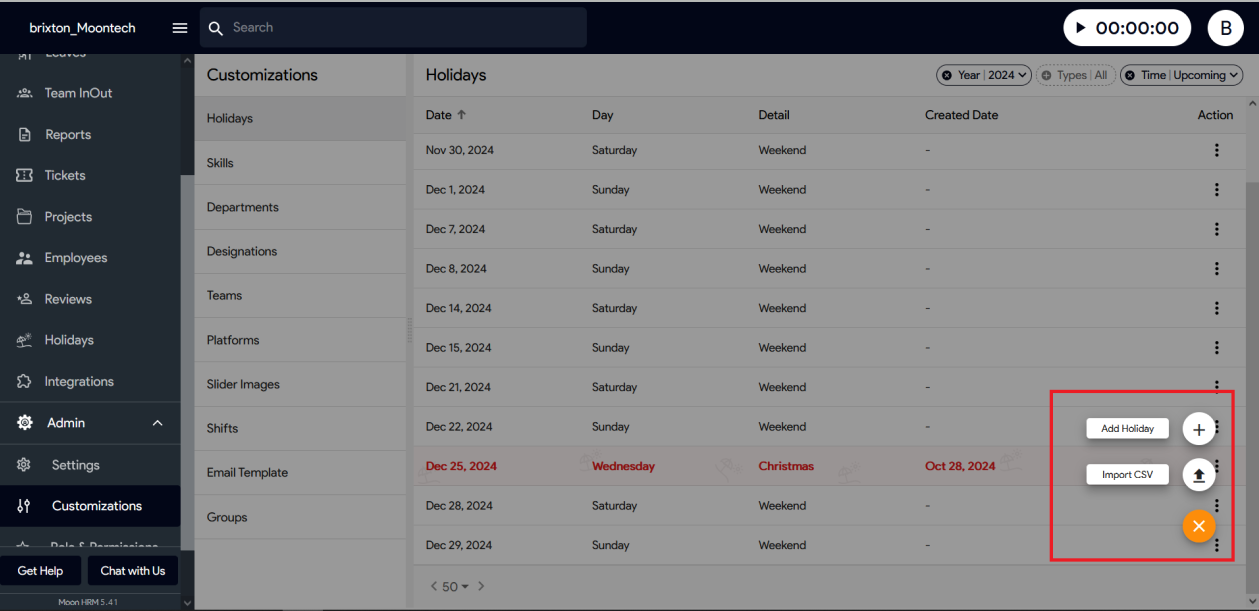Image resolution: width=1259 pixels, height=611 pixels.
Task: Sort holidays by Date column arrow
Action: [x=461, y=115]
